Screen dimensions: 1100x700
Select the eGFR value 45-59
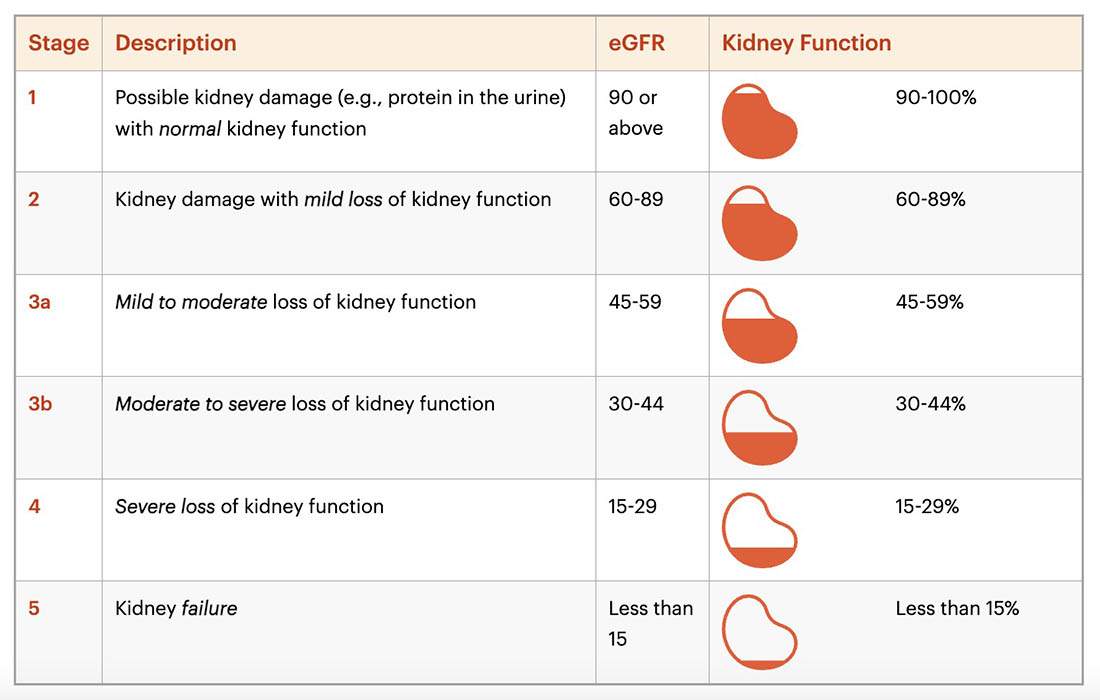click(x=635, y=302)
